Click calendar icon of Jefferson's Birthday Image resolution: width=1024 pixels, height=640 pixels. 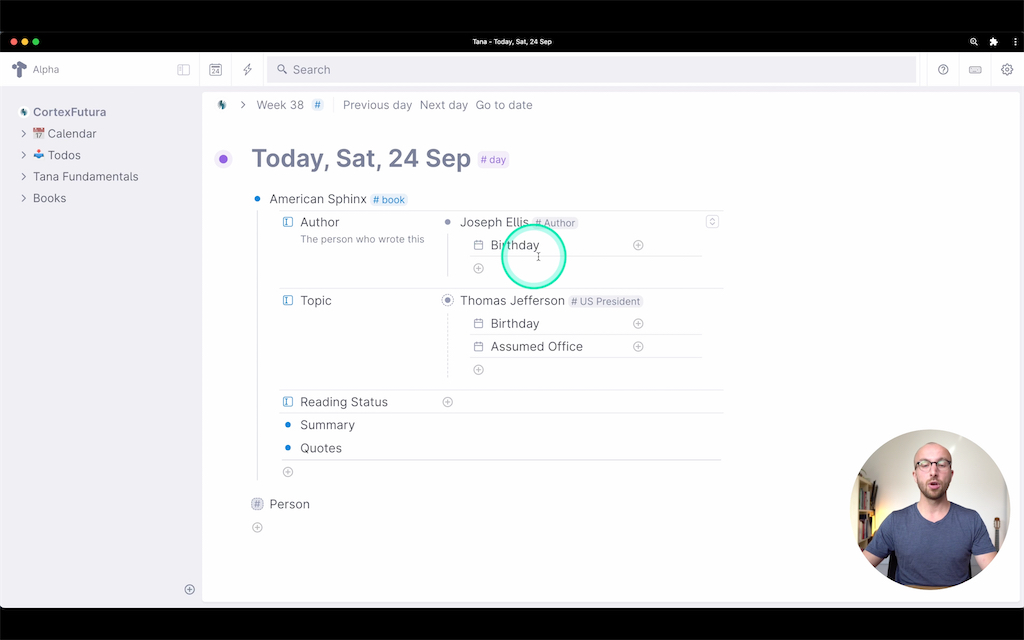478,323
